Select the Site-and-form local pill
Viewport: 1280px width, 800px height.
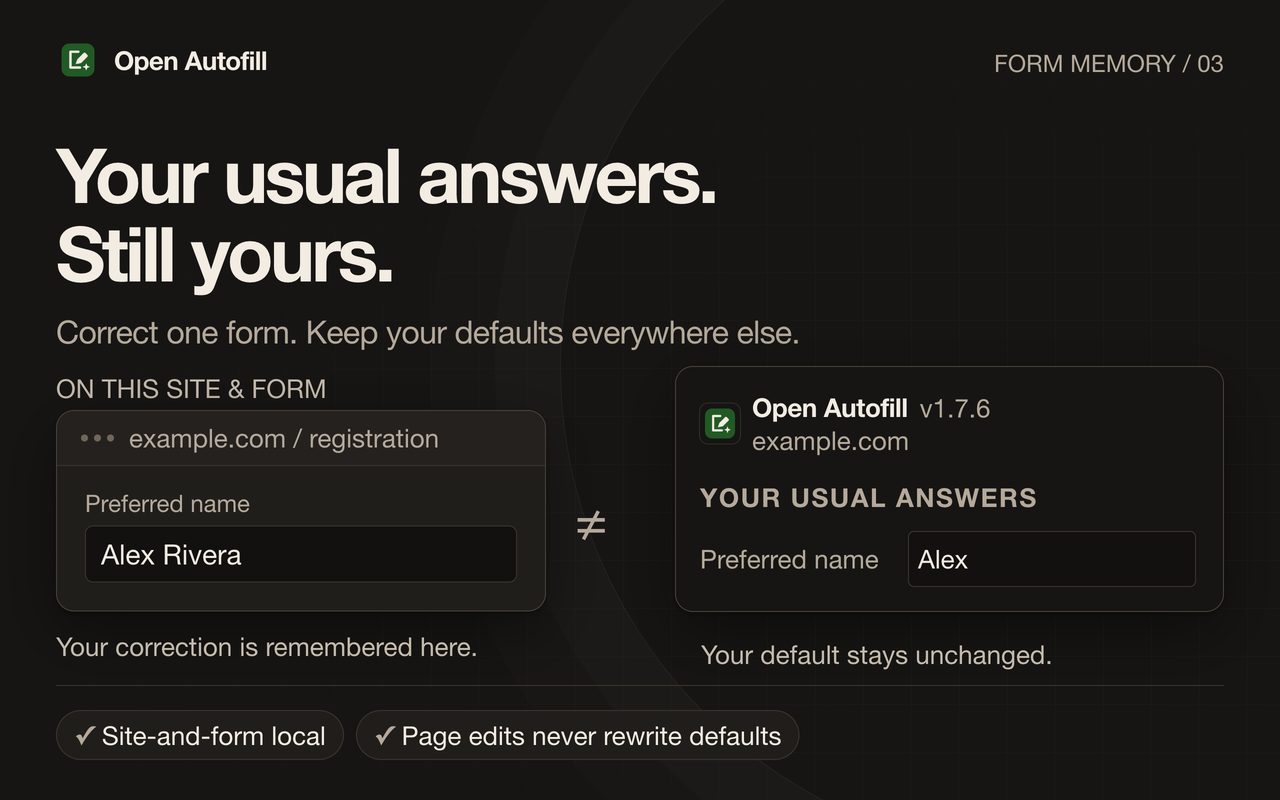point(200,735)
